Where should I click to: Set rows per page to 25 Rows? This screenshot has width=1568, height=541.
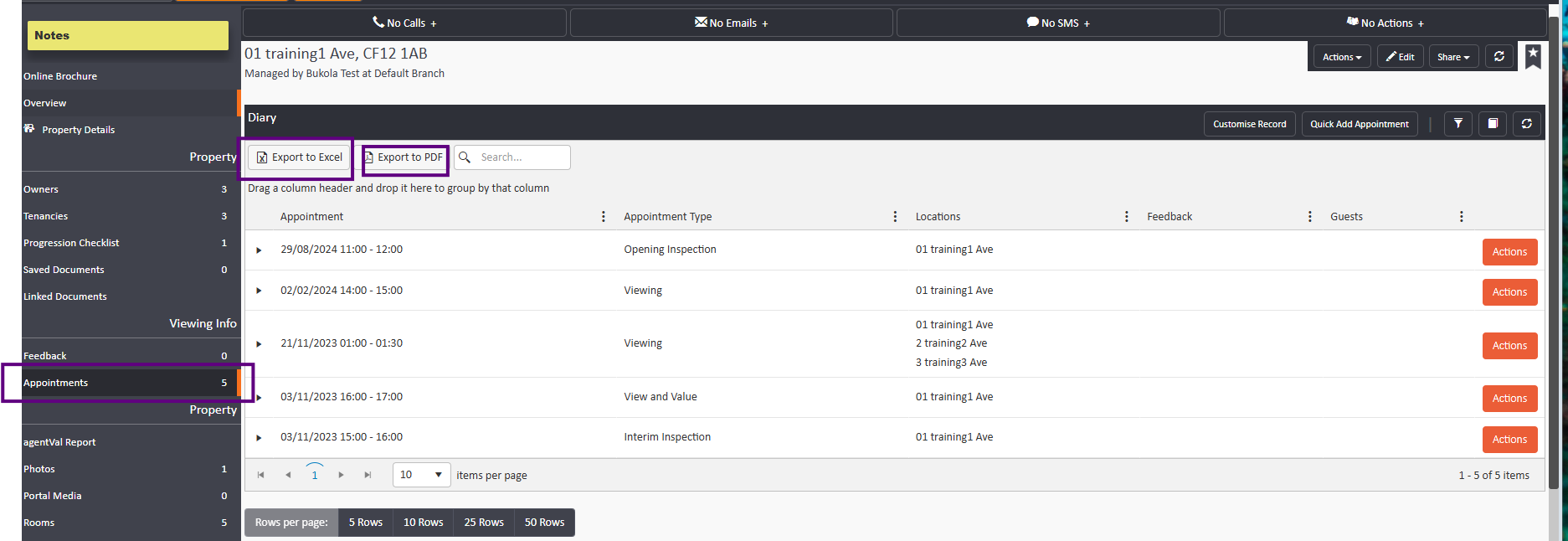coord(484,523)
